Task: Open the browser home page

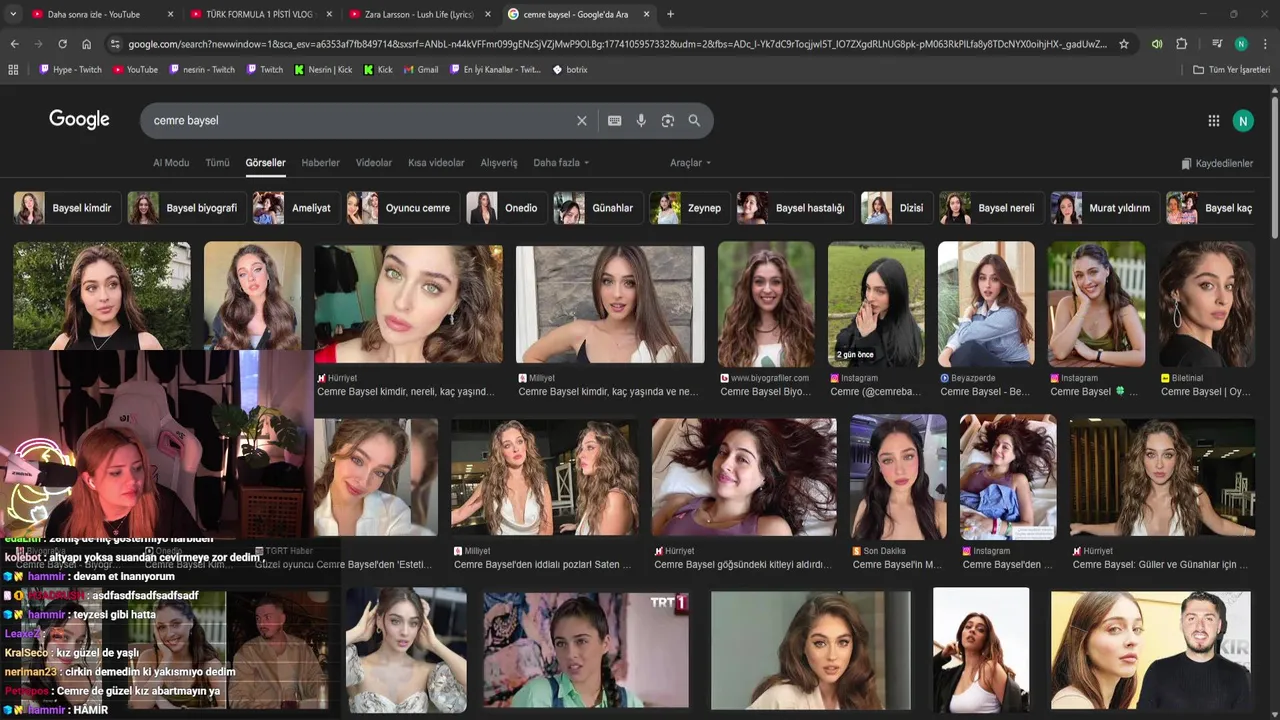Action: tap(86, 44)
